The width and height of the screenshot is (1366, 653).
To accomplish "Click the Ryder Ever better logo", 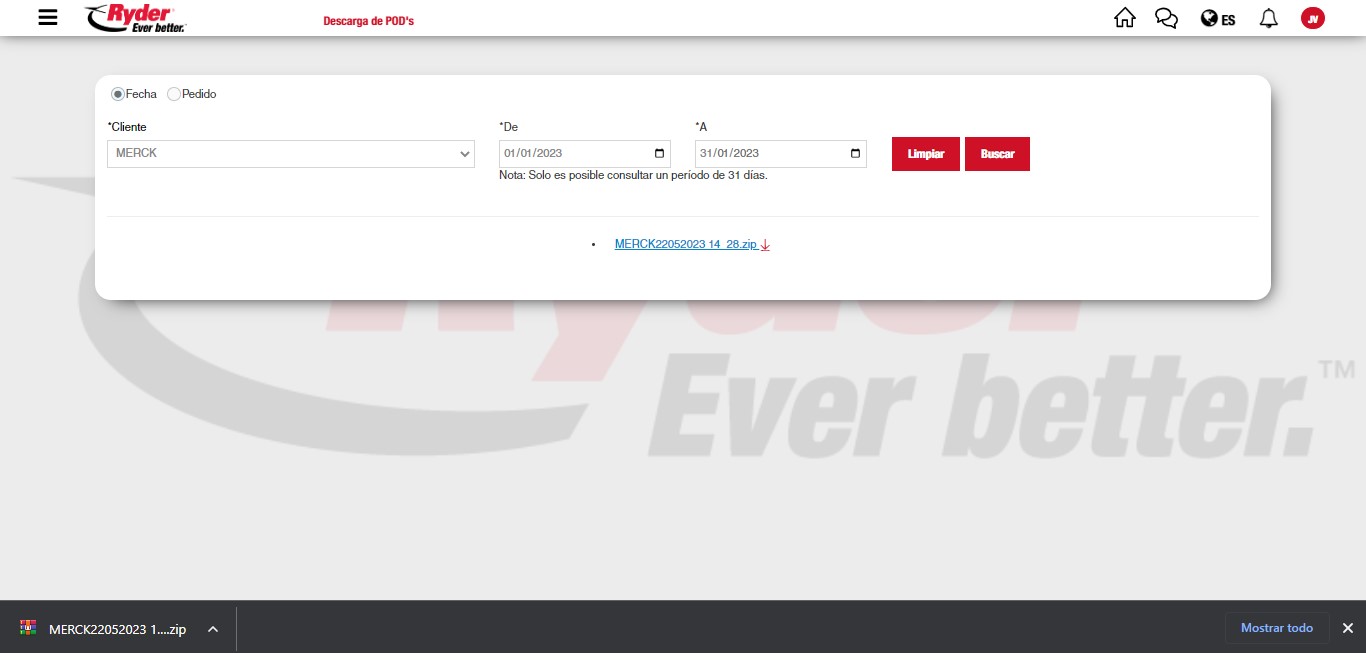I will click(136, 18).
